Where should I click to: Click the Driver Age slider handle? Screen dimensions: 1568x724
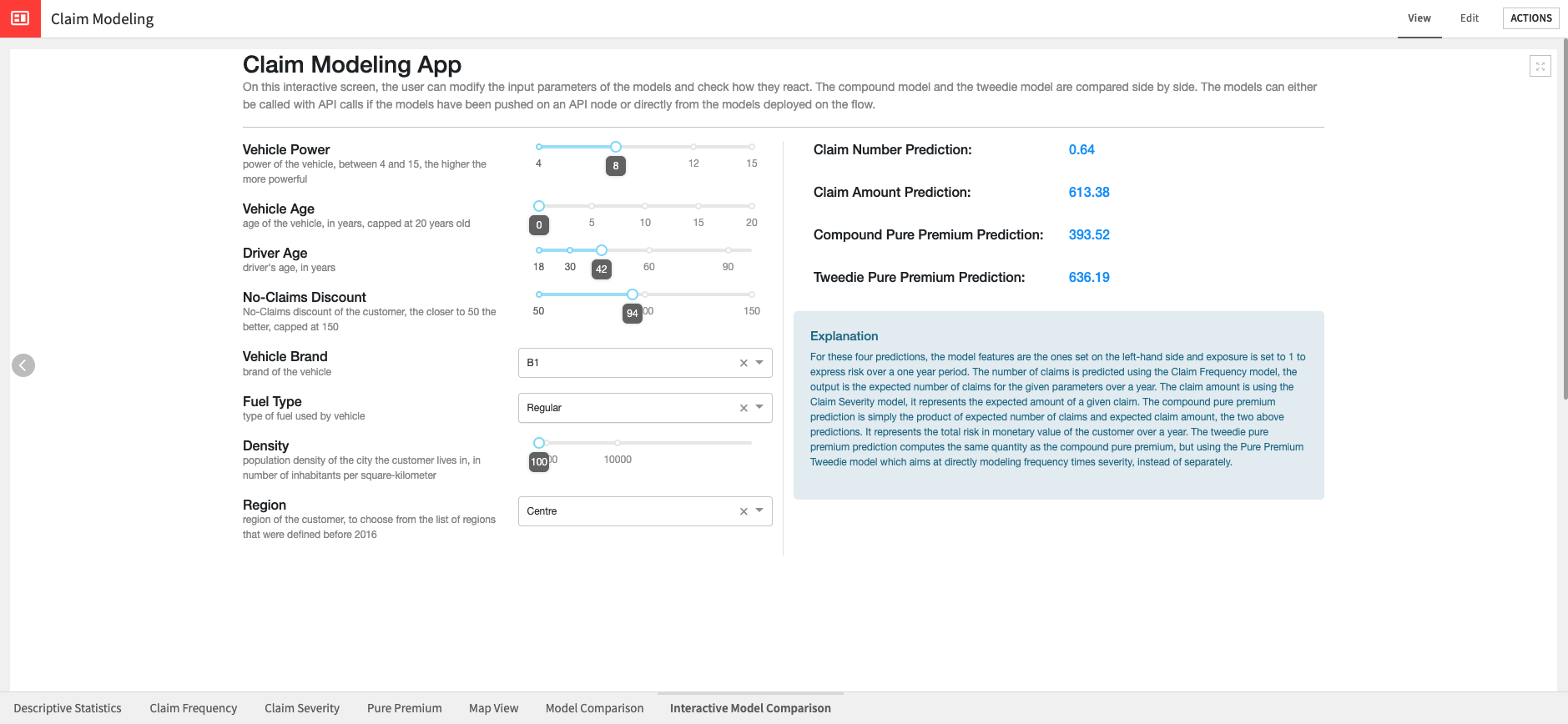pyautogui.click(x=602, y=250)
